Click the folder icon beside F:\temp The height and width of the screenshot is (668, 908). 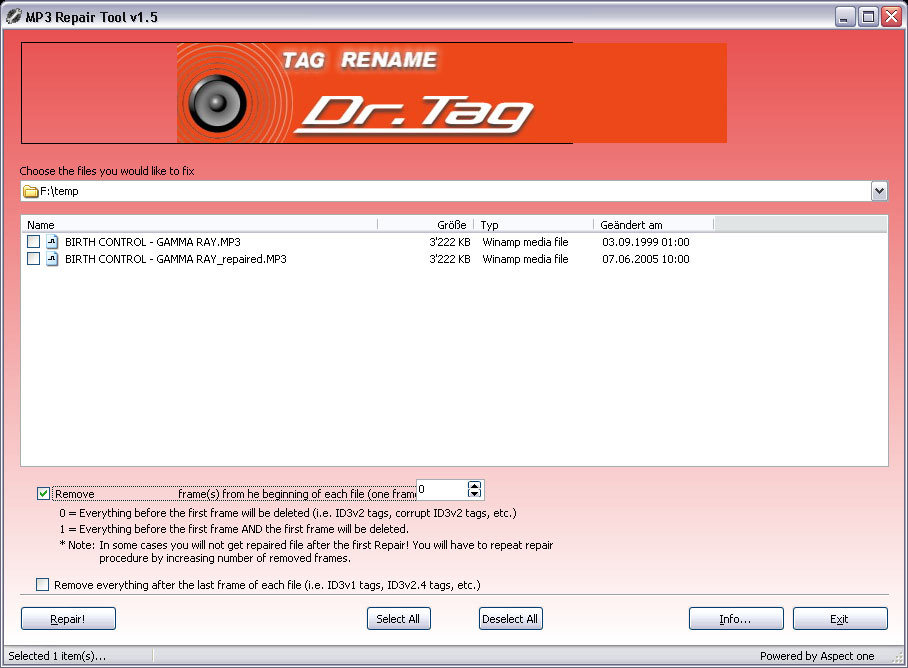[30, 191]
